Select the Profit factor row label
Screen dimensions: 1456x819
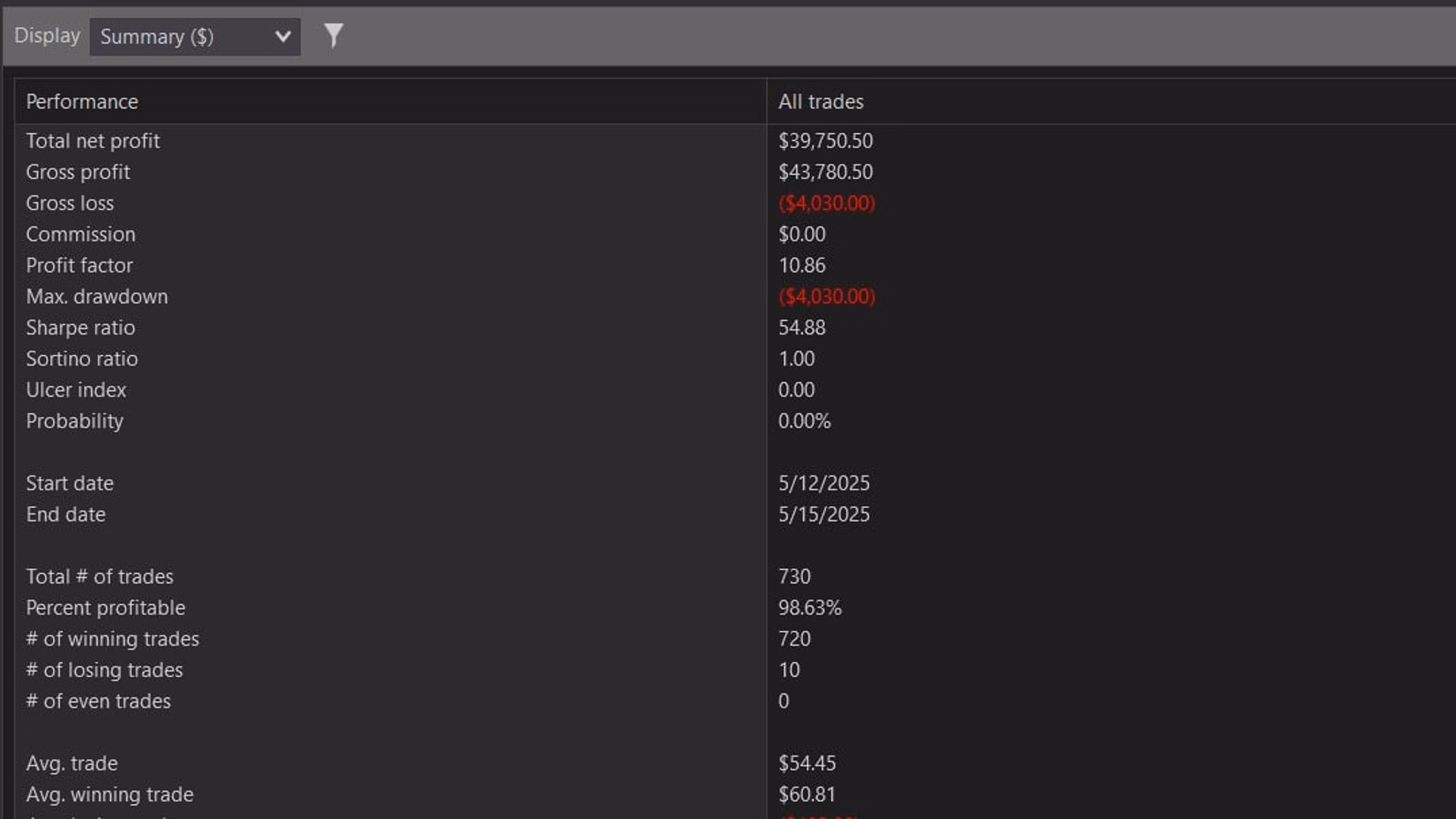pyautogui.click(x=79, y=265)
